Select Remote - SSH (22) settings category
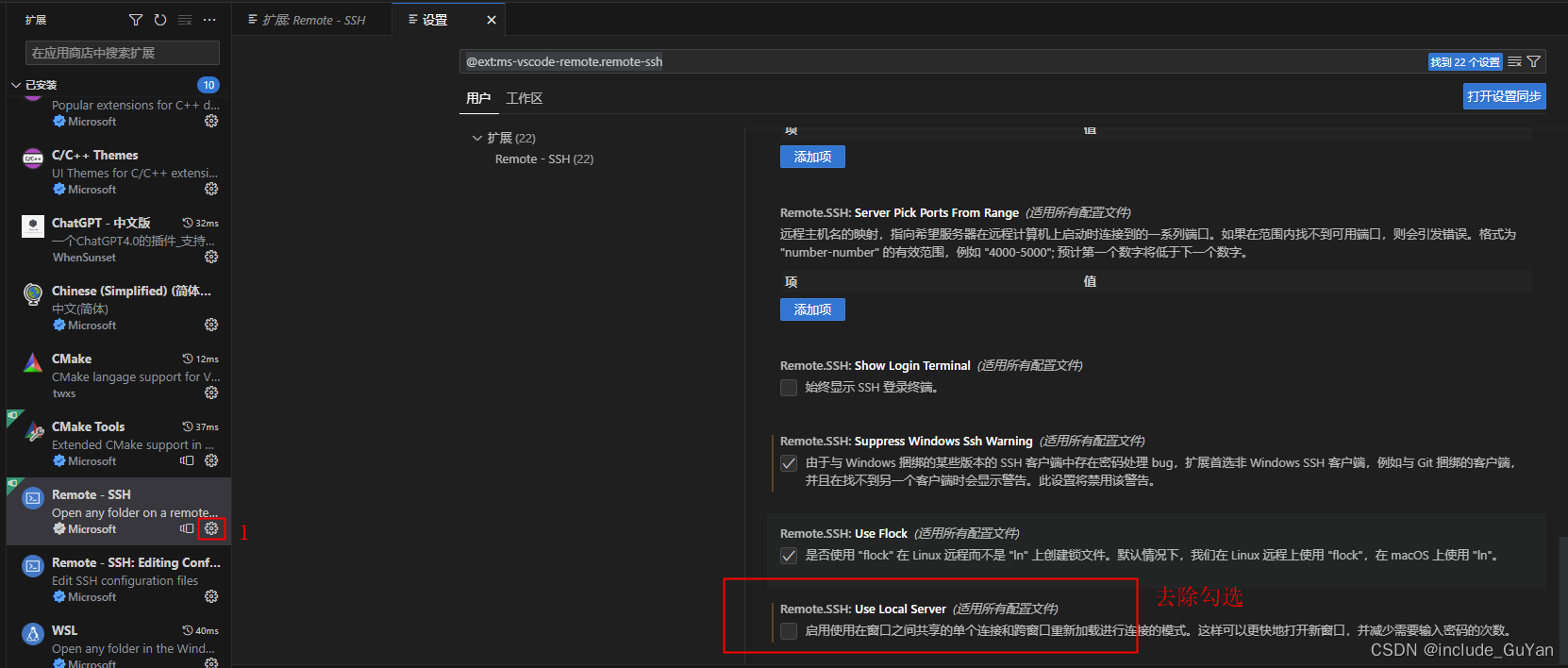 (544, 159)
